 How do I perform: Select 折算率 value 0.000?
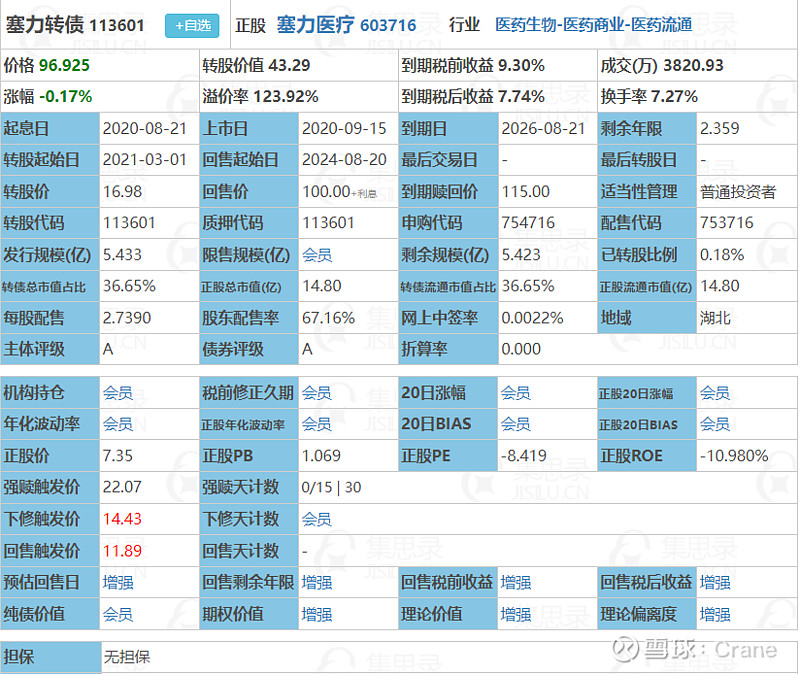pos(521,349)
